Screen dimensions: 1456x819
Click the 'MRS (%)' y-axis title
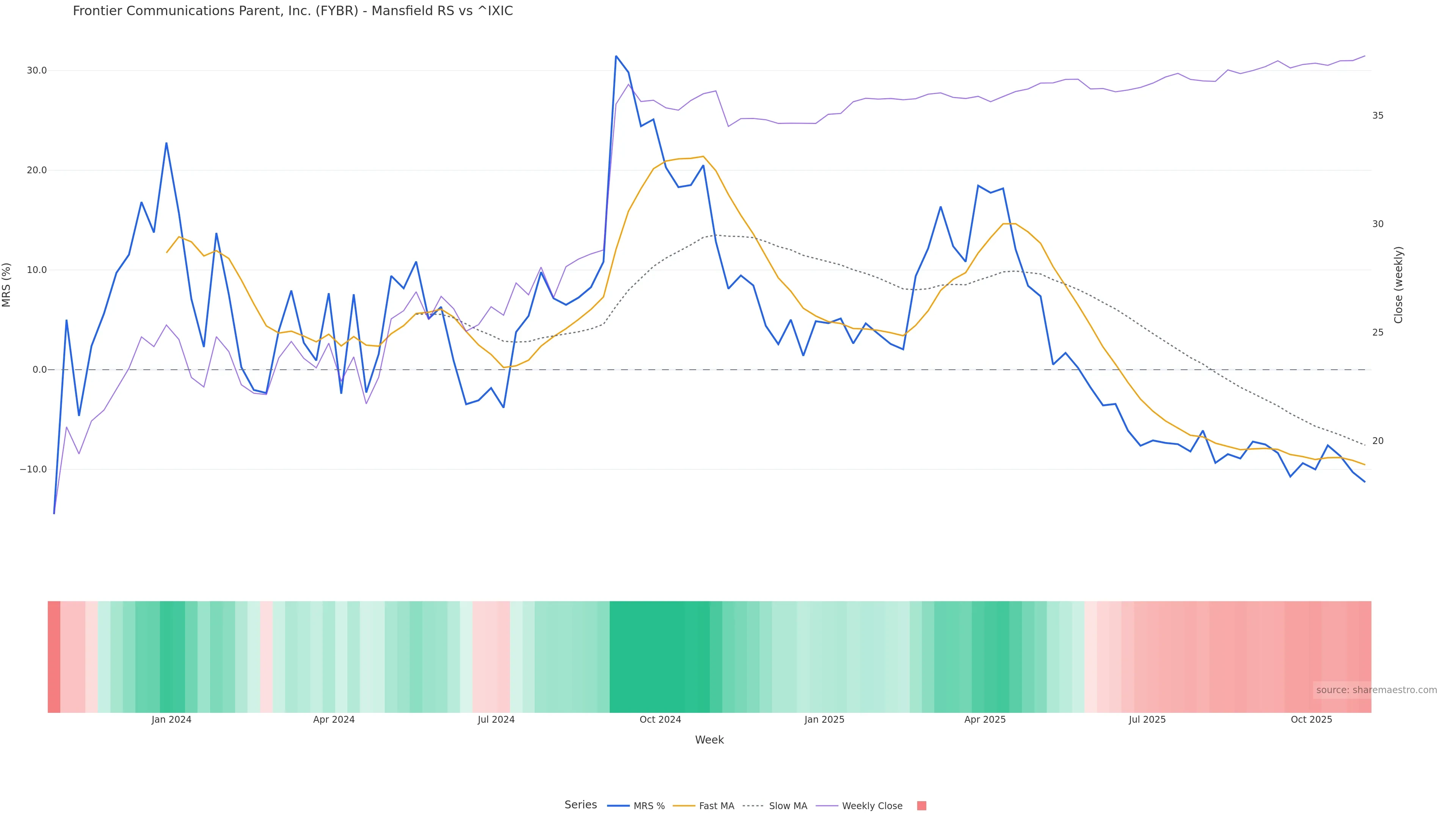[x=7, y=285]
